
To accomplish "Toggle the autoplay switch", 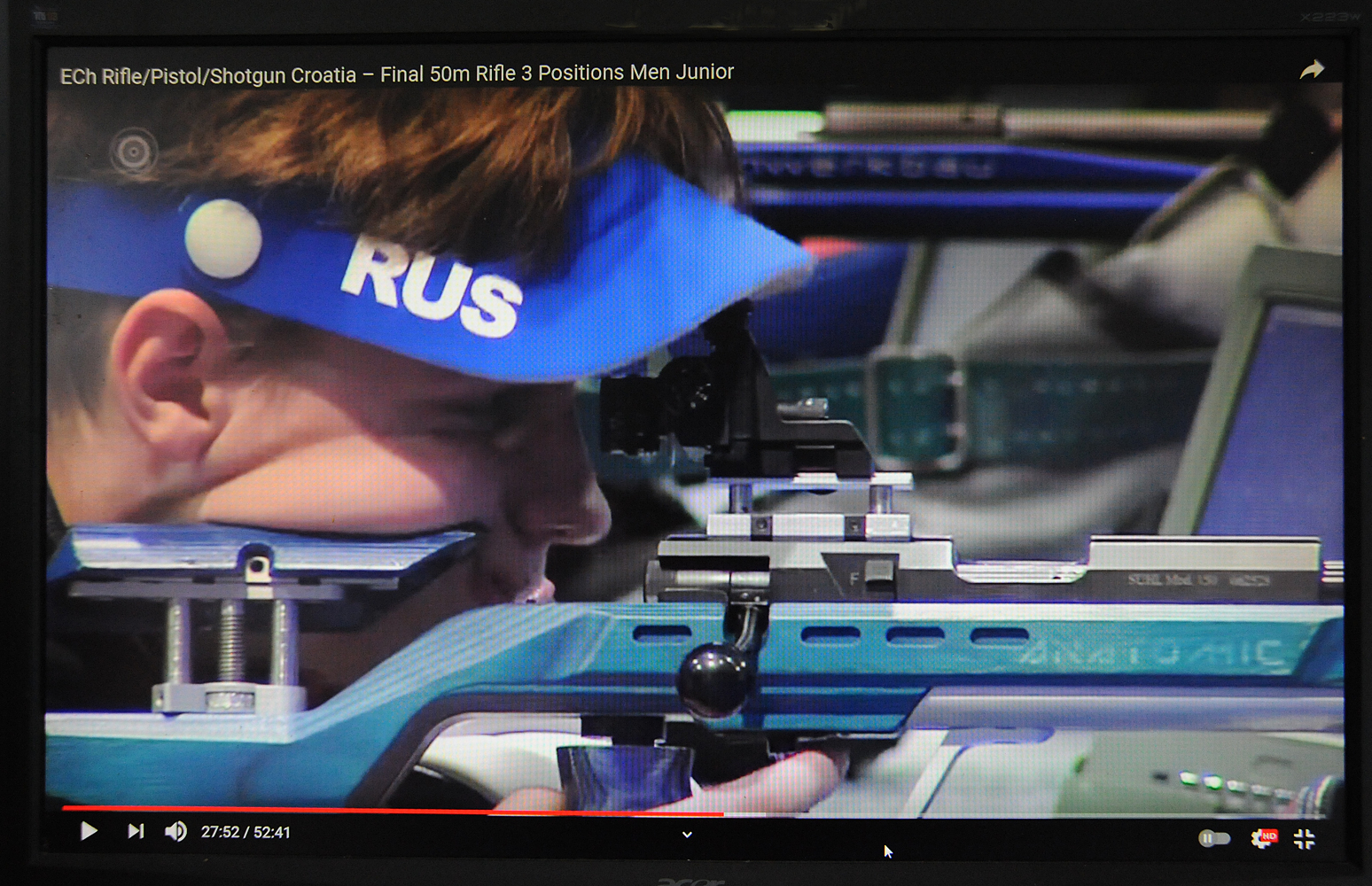I will (x=1213, y=838).
